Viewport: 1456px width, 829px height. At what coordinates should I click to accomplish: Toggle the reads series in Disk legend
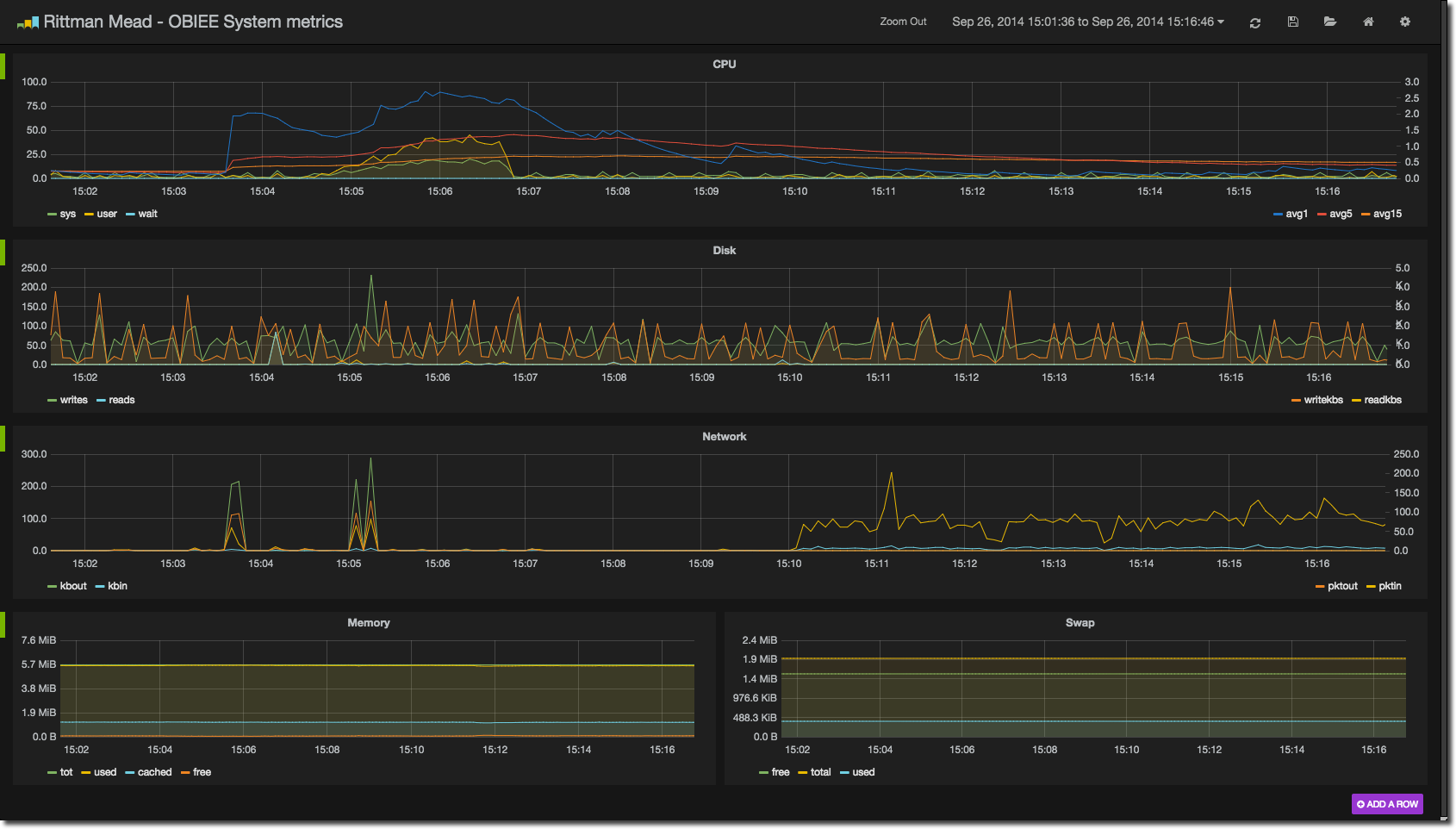[x=121, y=400]
